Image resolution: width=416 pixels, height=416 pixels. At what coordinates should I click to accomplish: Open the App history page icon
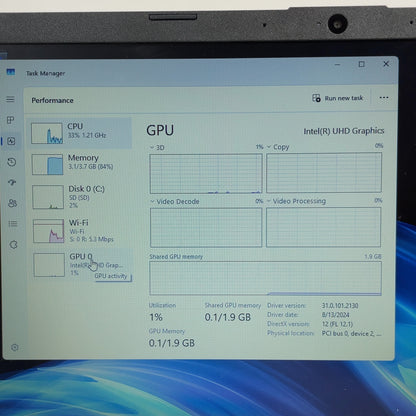click(x=11, y=162)
